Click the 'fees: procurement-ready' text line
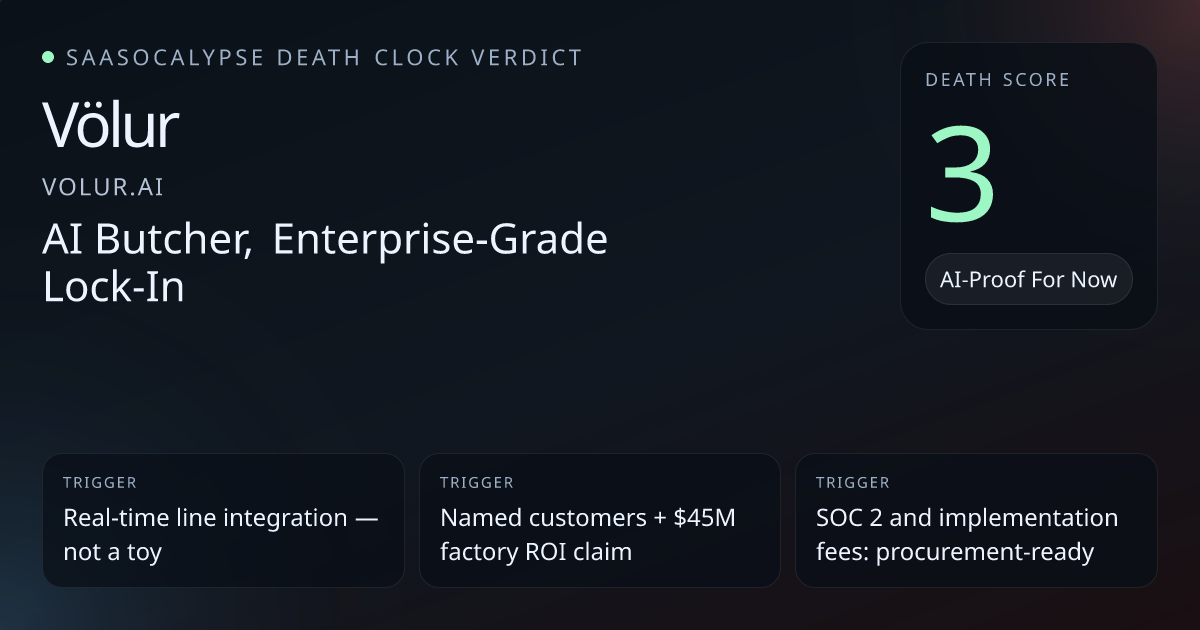 955,551
